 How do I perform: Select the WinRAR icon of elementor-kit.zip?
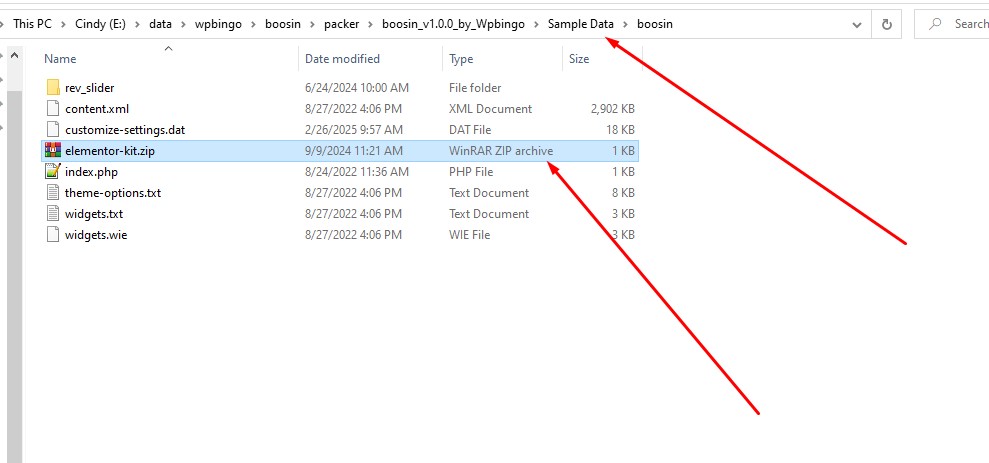[53, 151]
